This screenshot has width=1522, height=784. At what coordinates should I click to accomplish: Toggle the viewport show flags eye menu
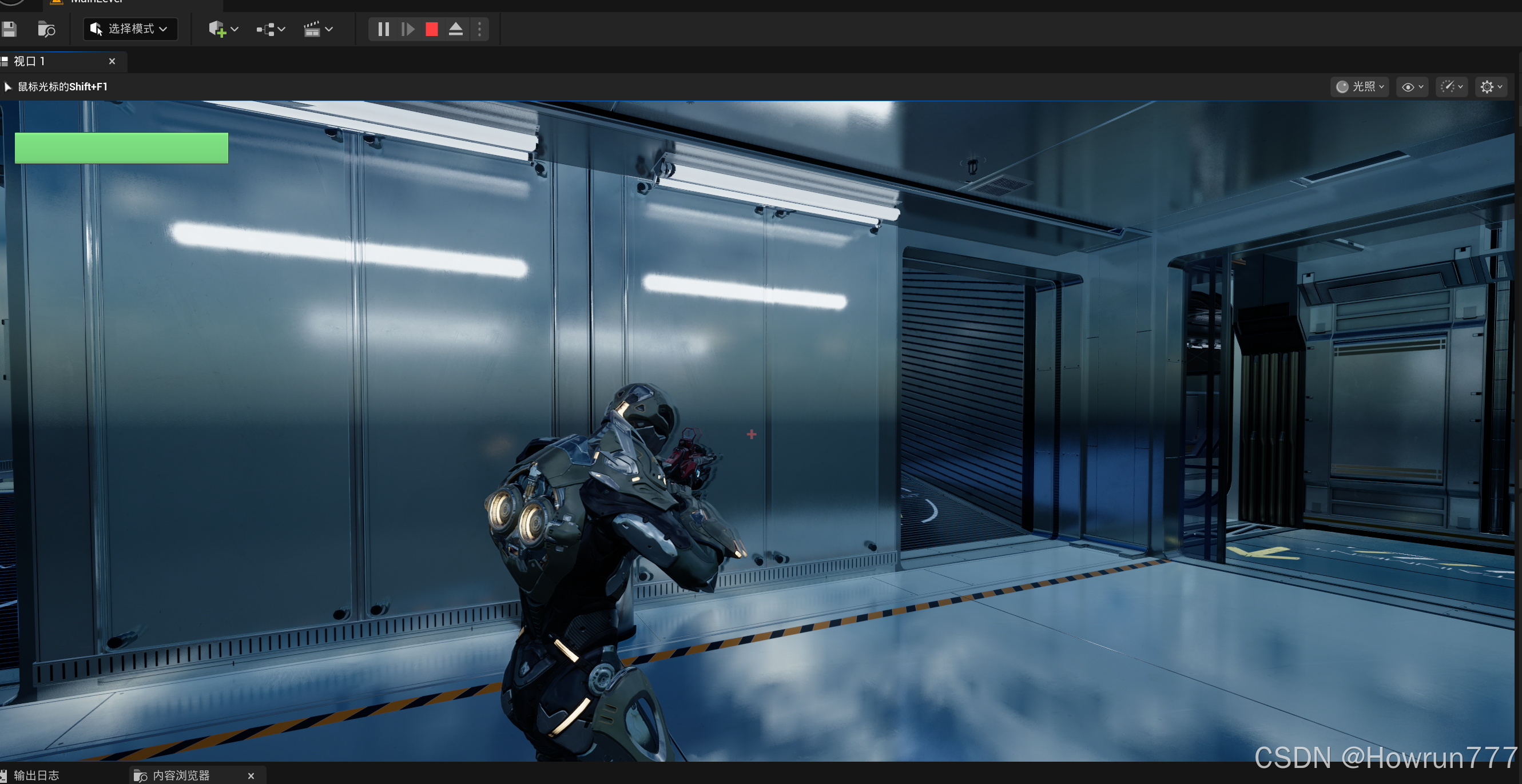point(1413,87)
